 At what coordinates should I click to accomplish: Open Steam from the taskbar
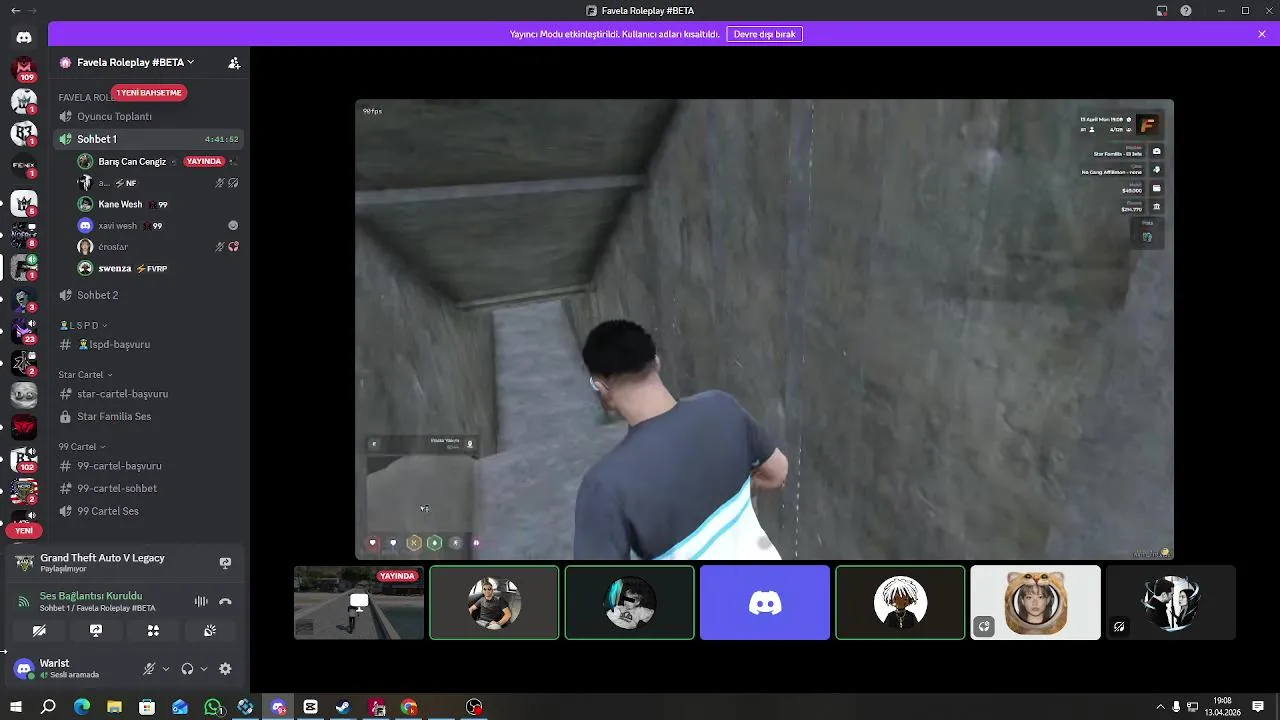[x=343, y=707]
